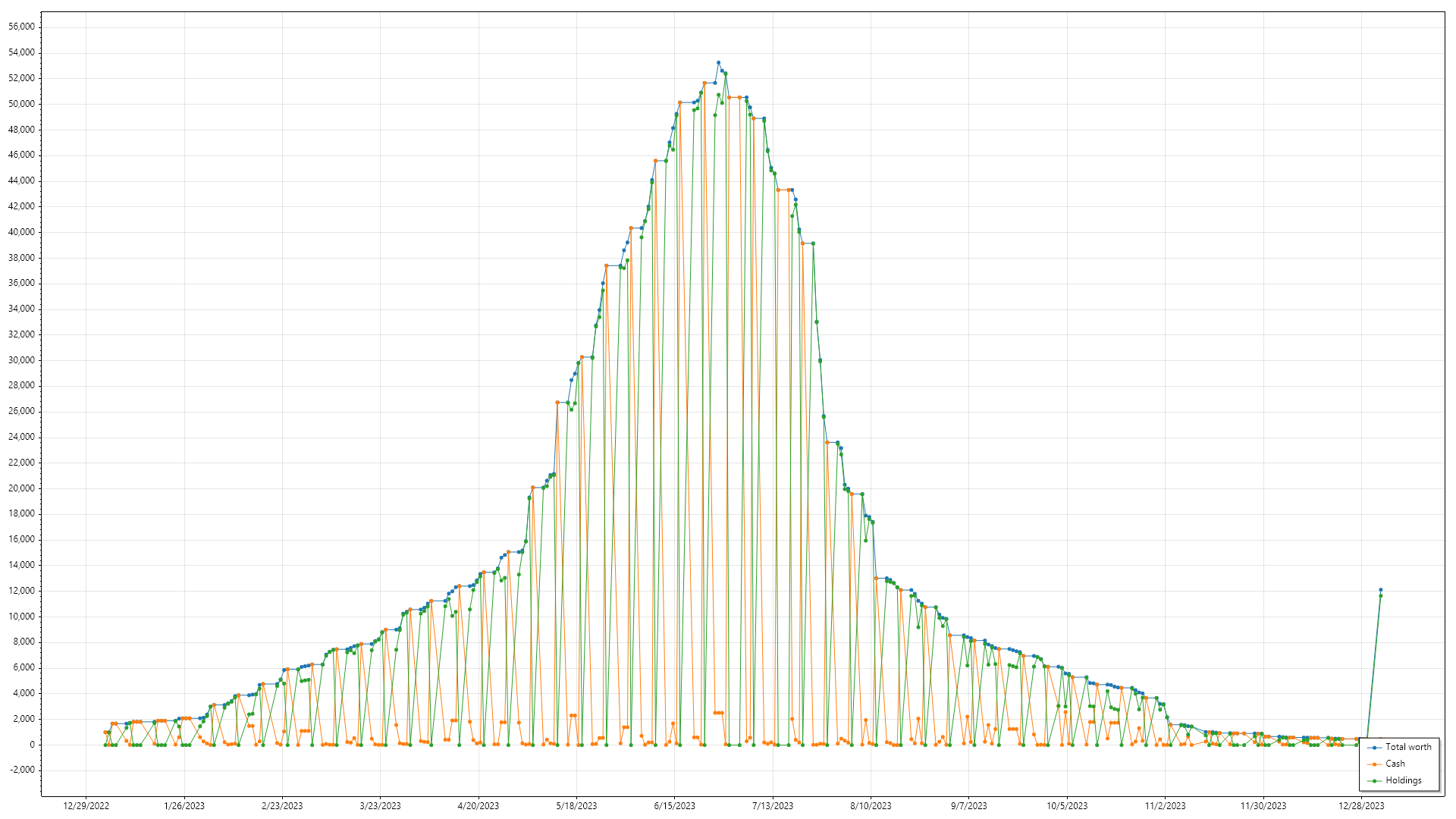The height and width of the screenshot is (819, 1456).
Task: Click the 16,000 y-axis label
Action: pyautogui.click(x=21, y=539)
